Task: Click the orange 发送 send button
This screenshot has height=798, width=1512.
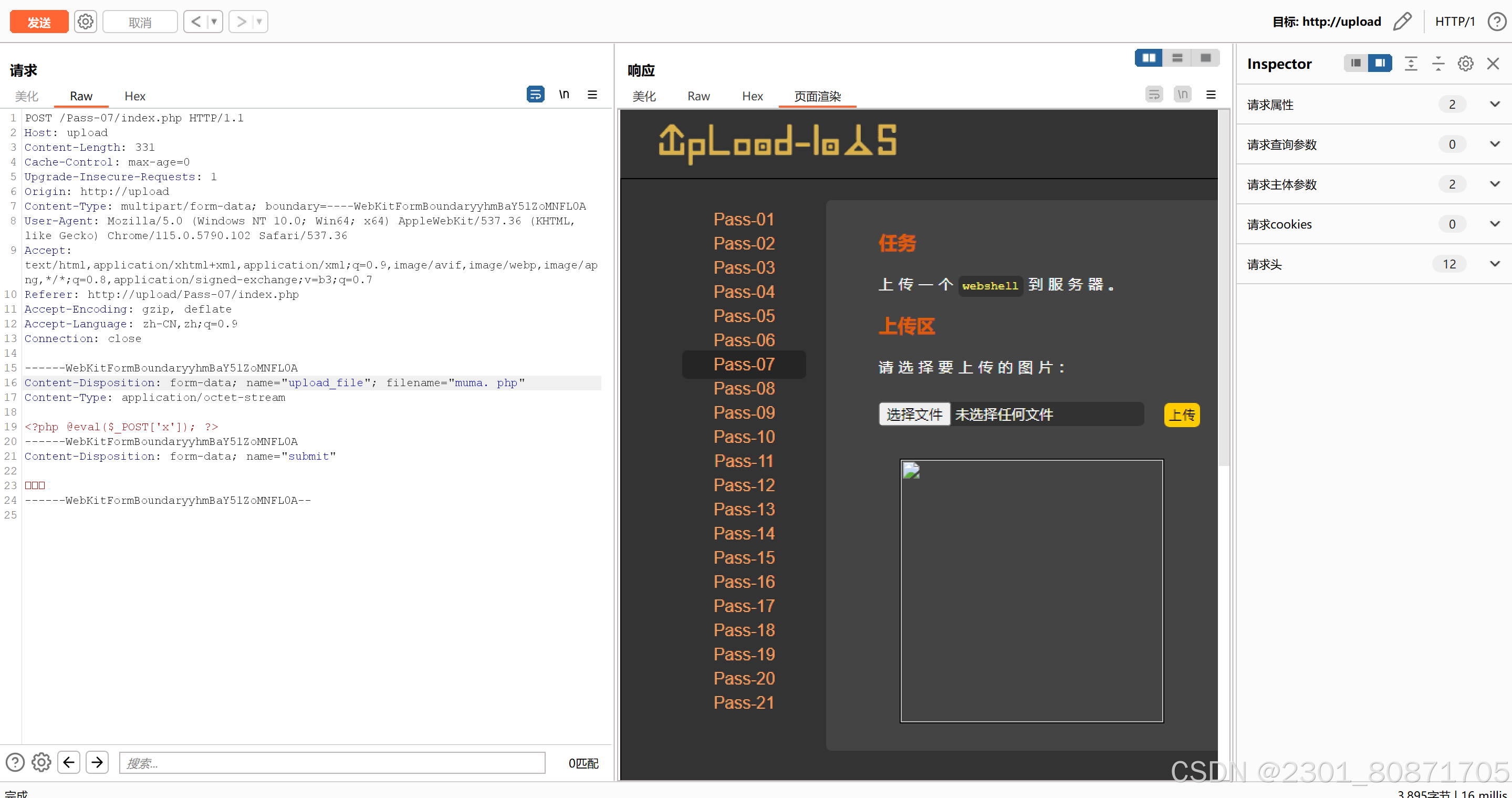Action: point(39,22)
